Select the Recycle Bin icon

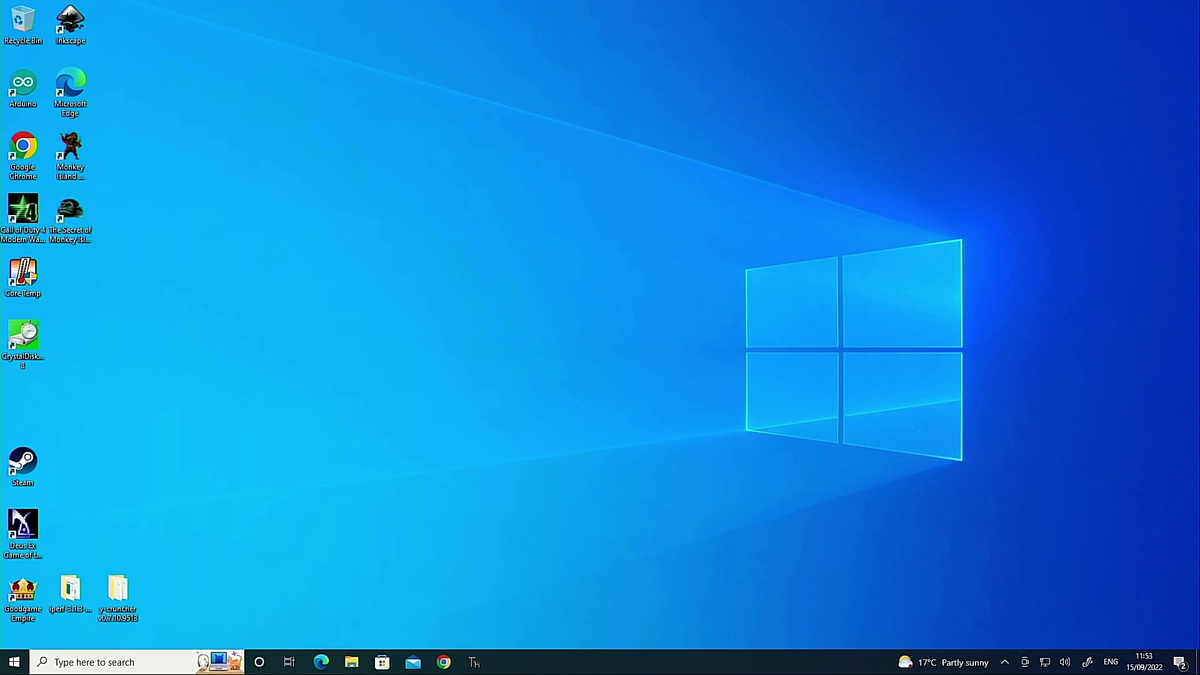(23, 25)
